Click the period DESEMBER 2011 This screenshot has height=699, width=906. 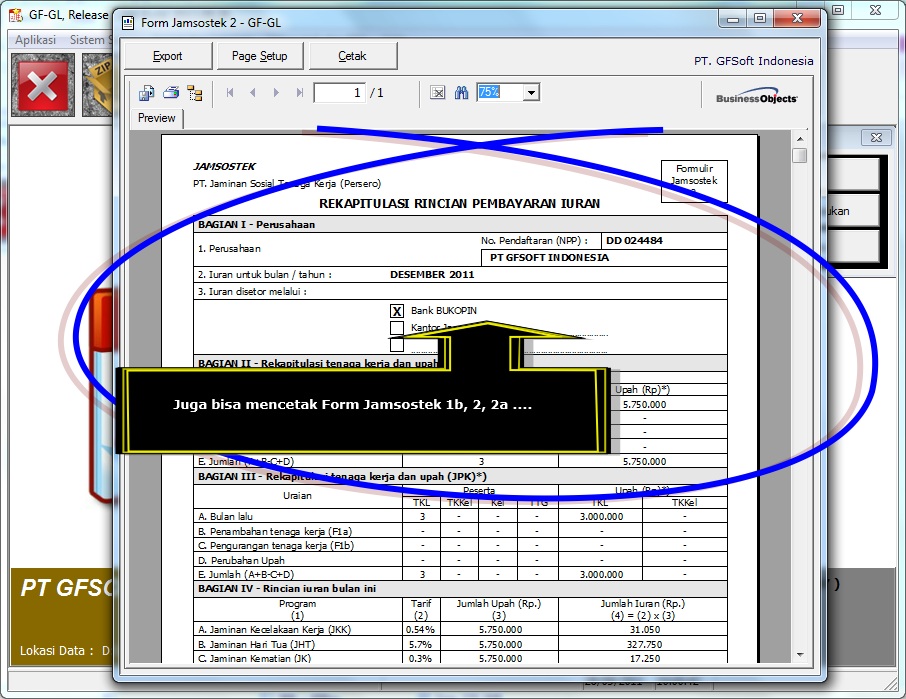pos(432,274)
